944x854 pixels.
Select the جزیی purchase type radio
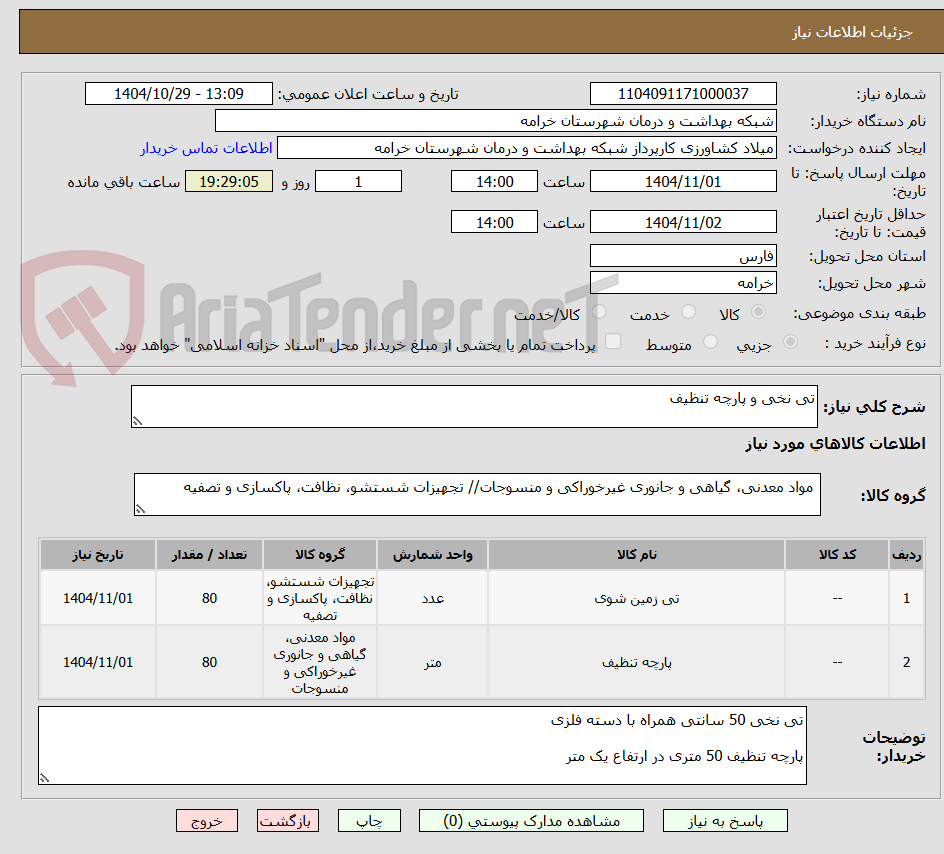(790, 342)
